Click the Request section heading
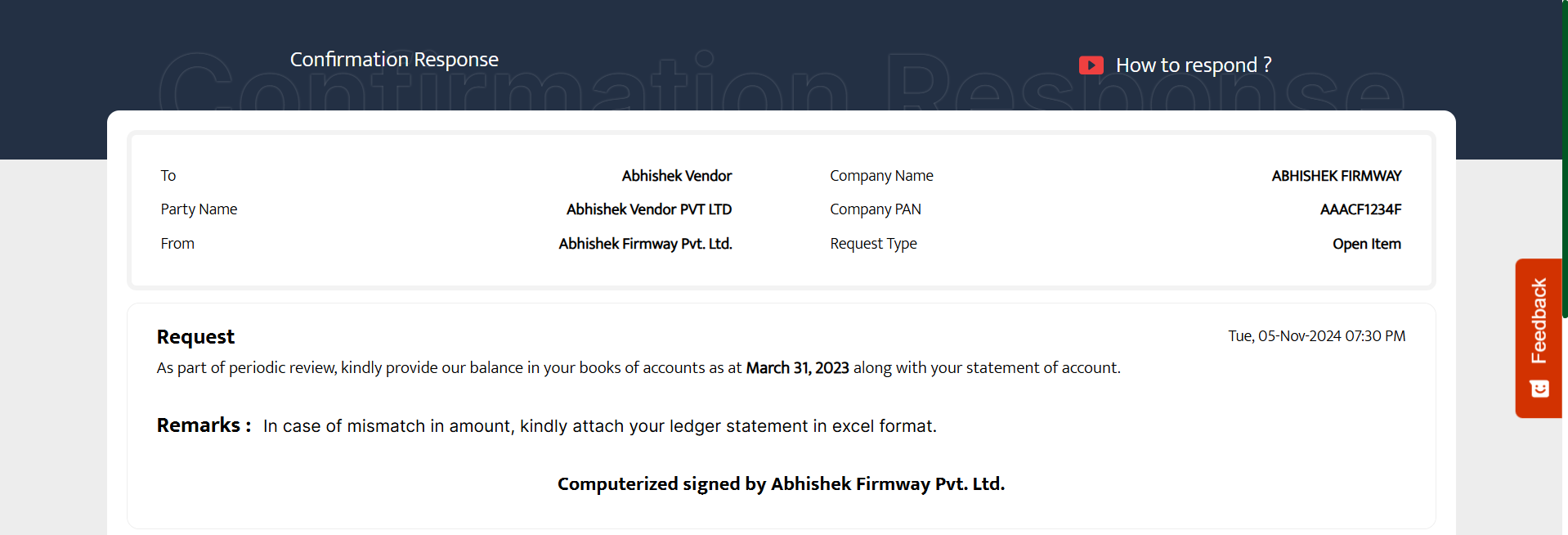The height and width of the screenshot is (535, 1568). [195, 337]
